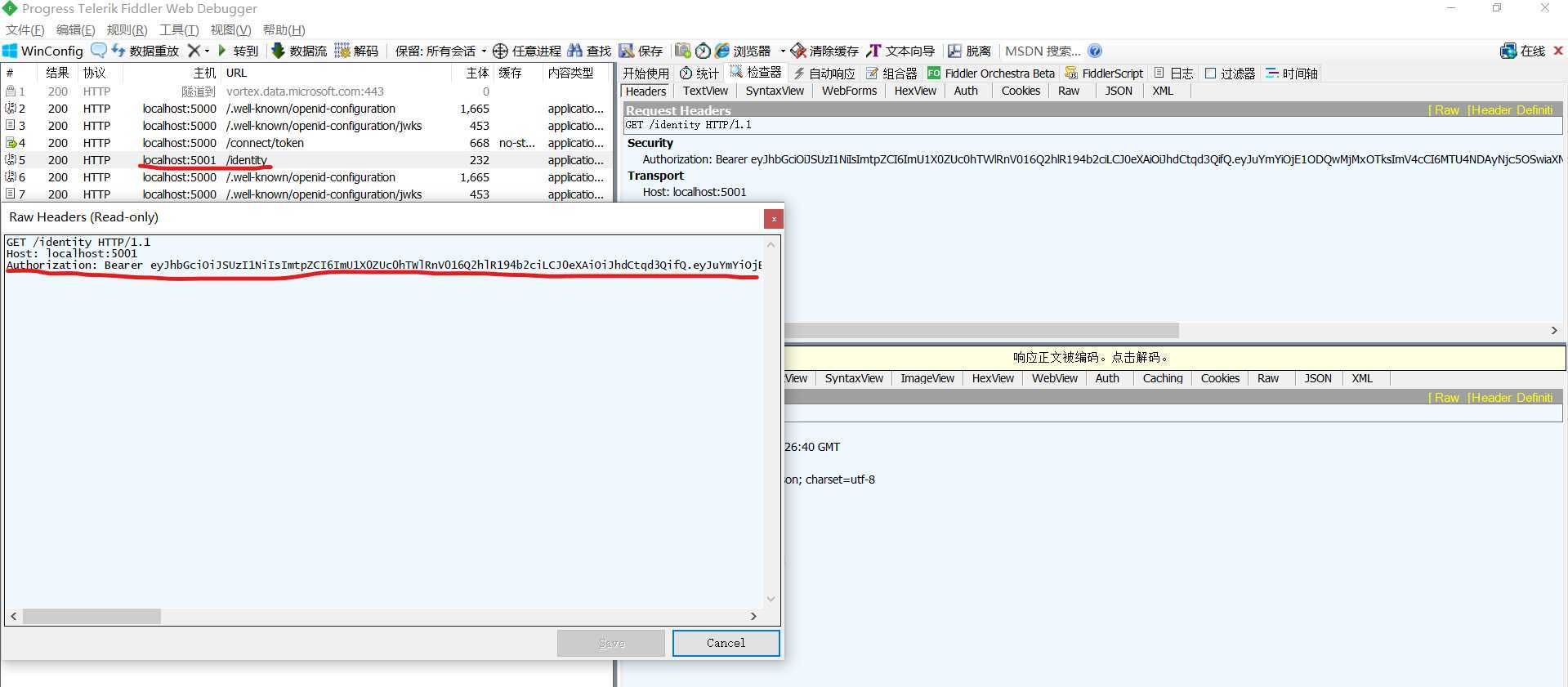The height and width of the screenshot is (687, 1568).
Task: Click the response headers Raw link
Action: (x=1445, y=398)
